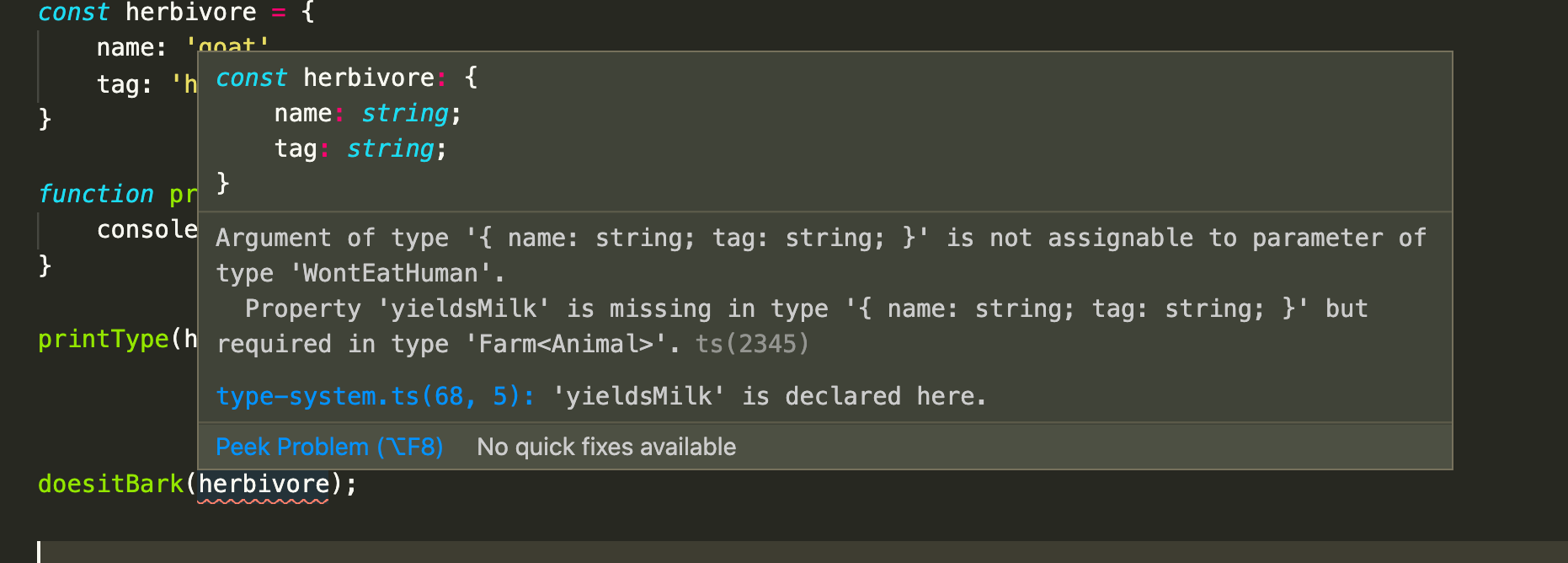This screenshot has height=563, width=1568.
Task: Select the const keyword at the top line
Action: [74, 12]
